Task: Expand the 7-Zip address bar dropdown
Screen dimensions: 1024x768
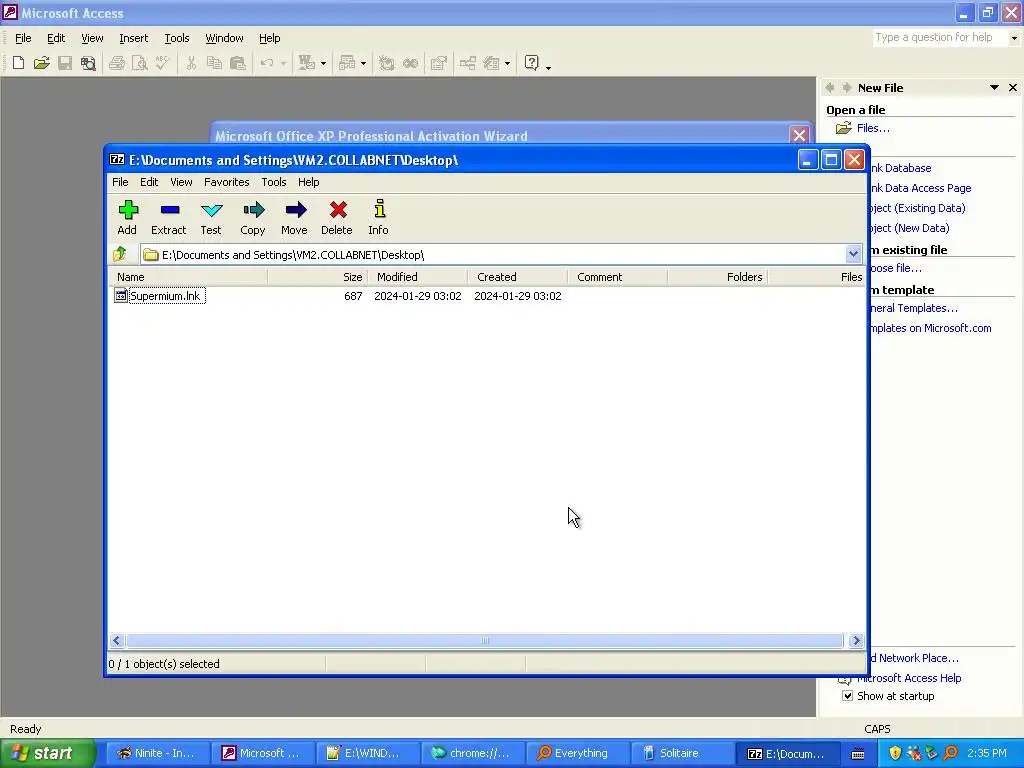Action: (x=853, y=254)
